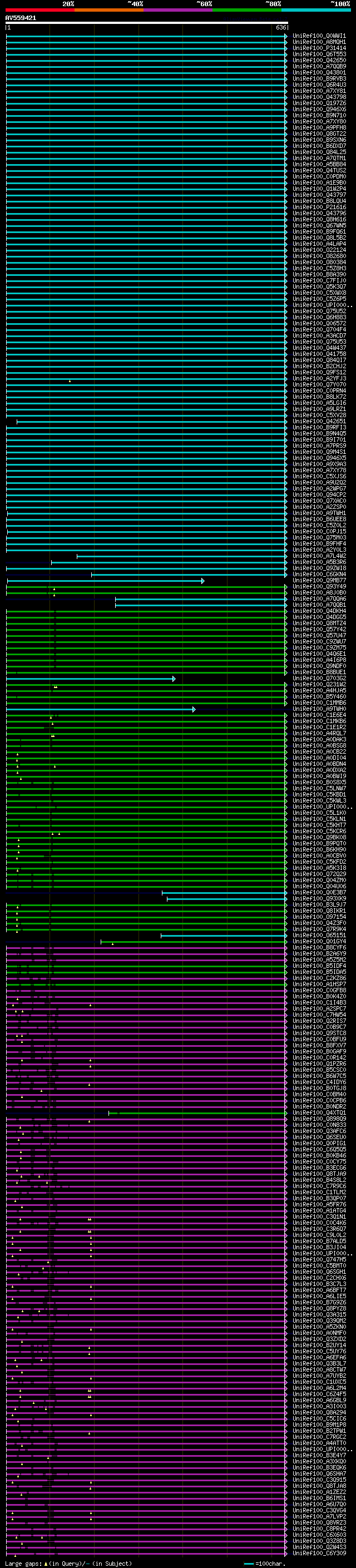This screenshot has height=1568, width=356.
Task: Click the short cyan bar for UniRef100_Q703G2
Action: click(x=91, y=678)
